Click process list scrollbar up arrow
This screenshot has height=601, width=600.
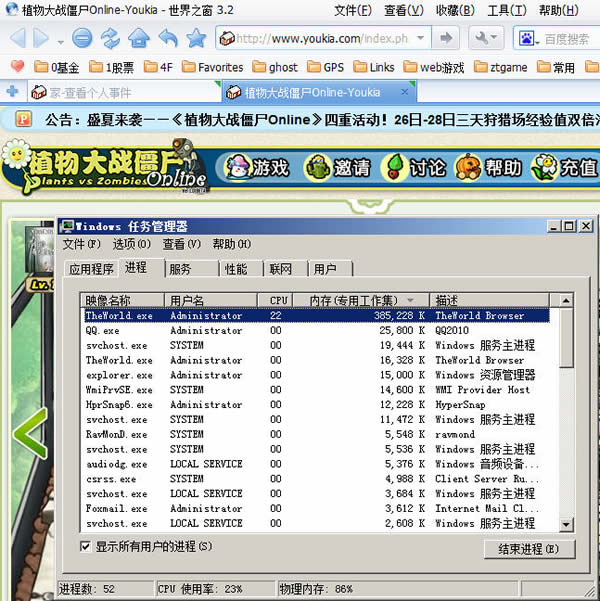click(566, 300)
